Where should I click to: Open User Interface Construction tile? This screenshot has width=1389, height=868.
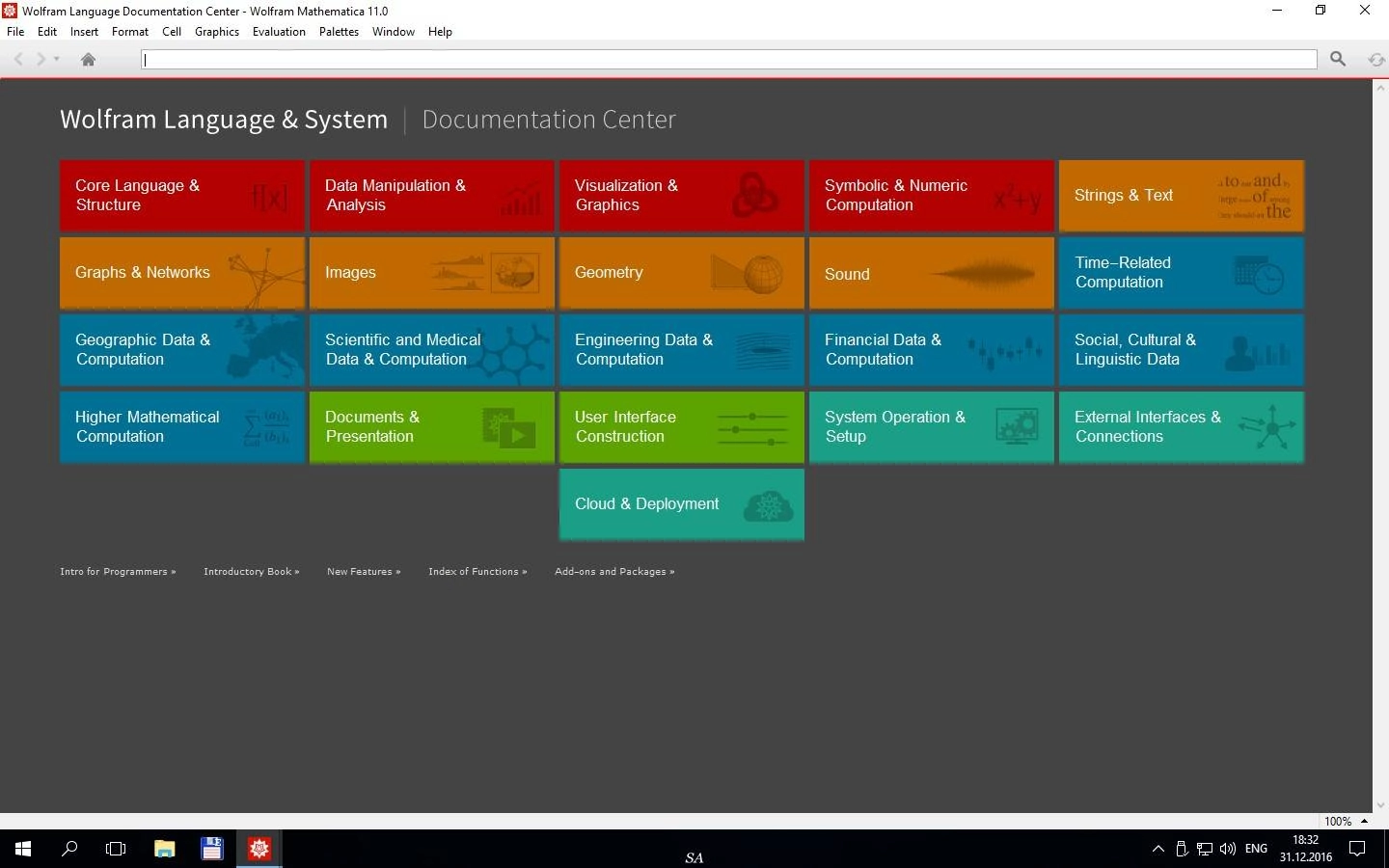point(682,427)
